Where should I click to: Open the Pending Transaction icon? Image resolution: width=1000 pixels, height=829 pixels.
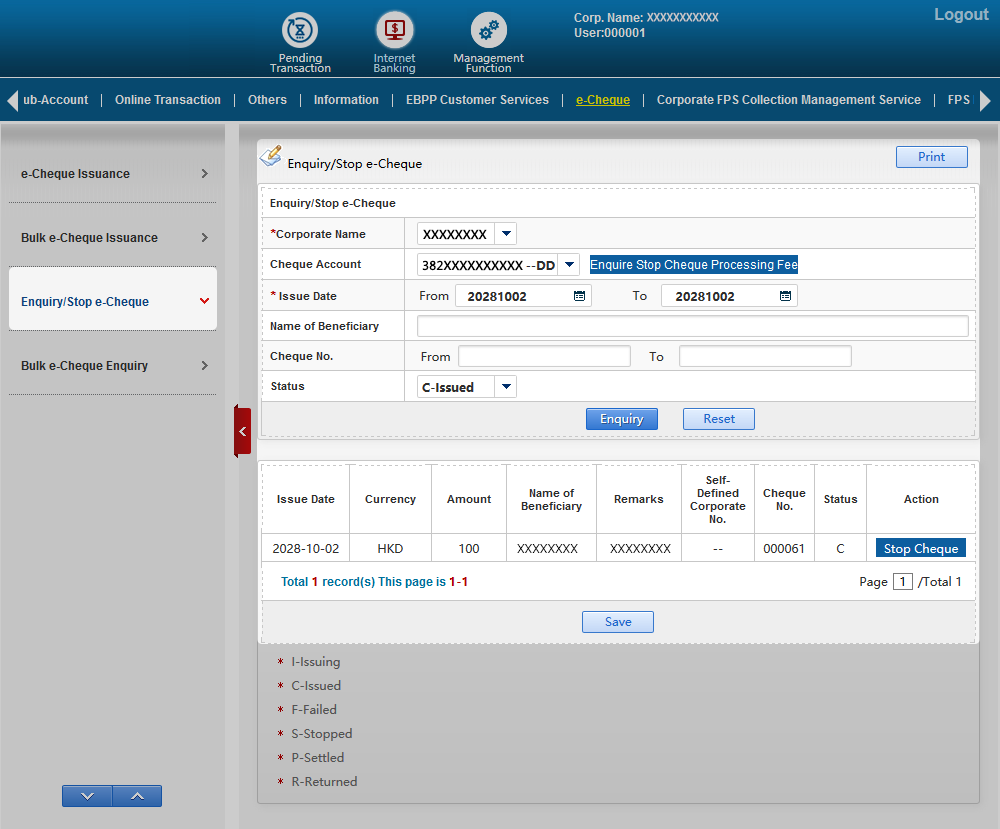click(300, 31)
